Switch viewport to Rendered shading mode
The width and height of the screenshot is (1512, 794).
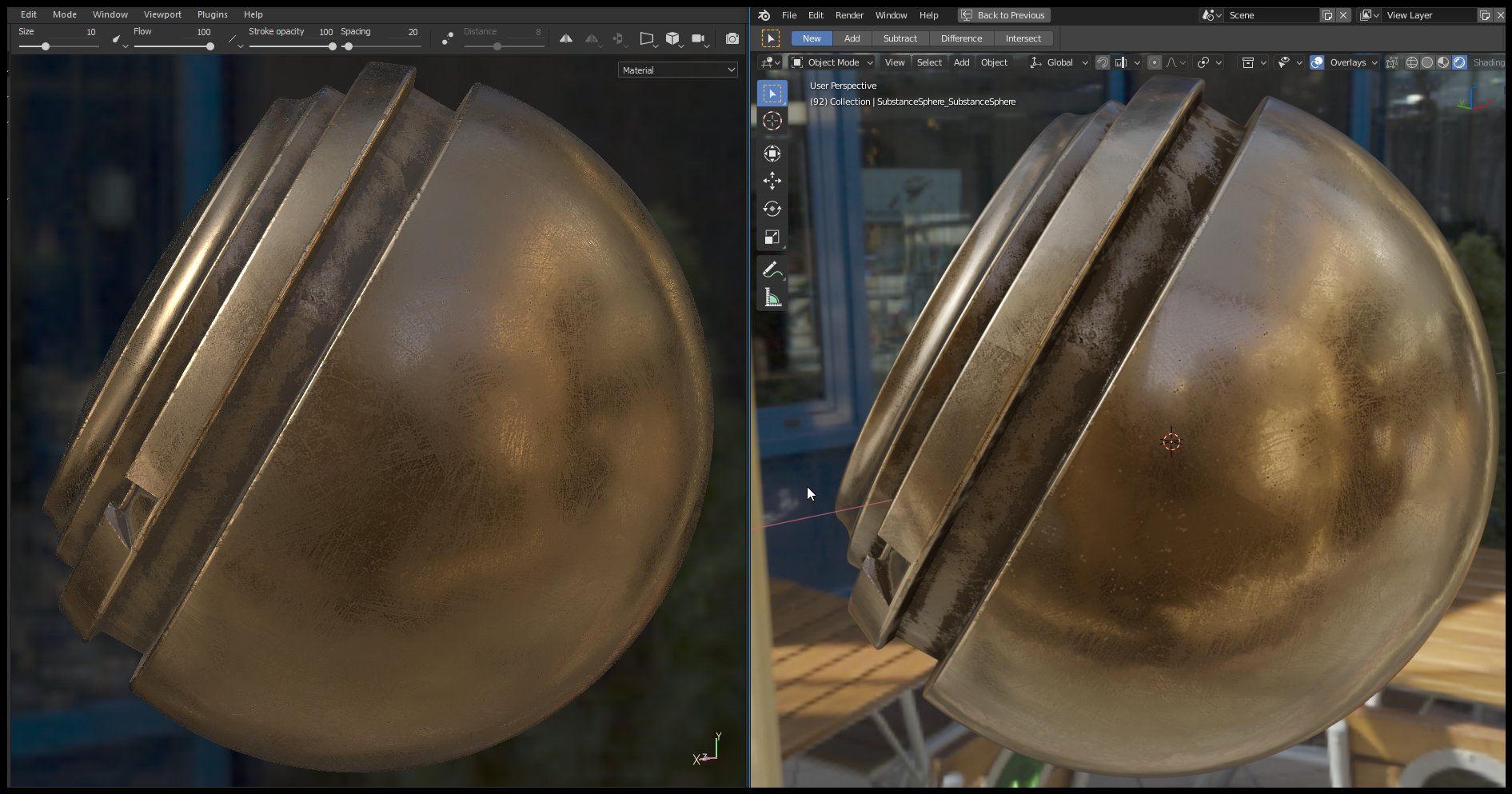tap(1458, 62)
